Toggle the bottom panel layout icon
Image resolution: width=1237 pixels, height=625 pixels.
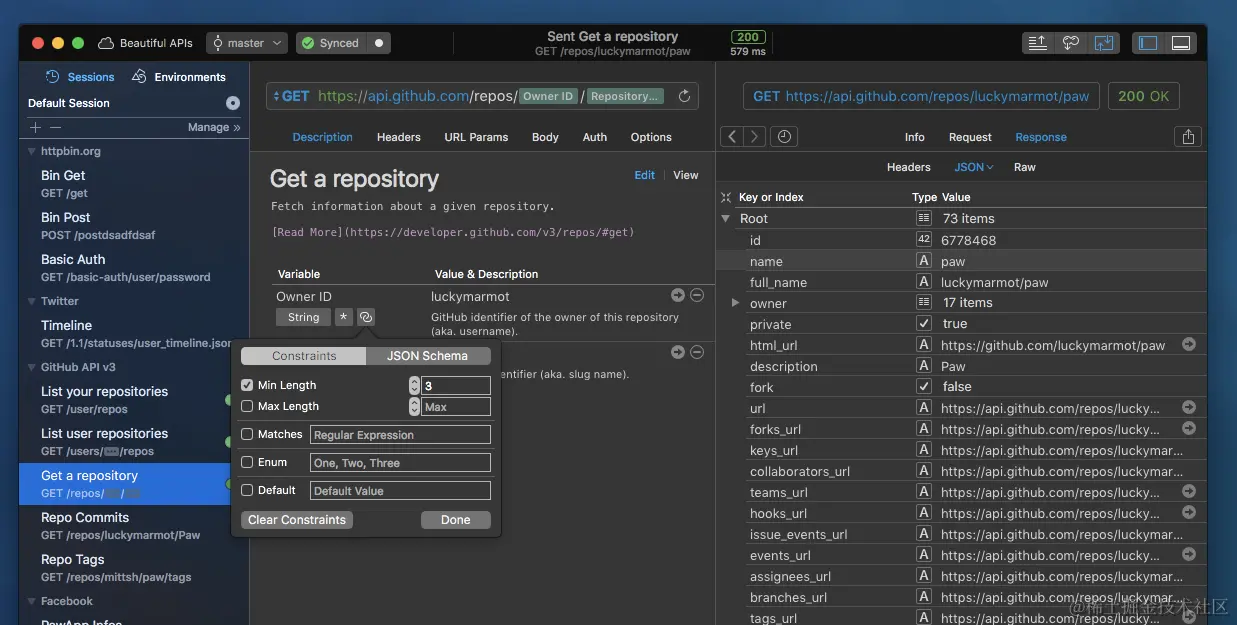(x=1181, y=43)
